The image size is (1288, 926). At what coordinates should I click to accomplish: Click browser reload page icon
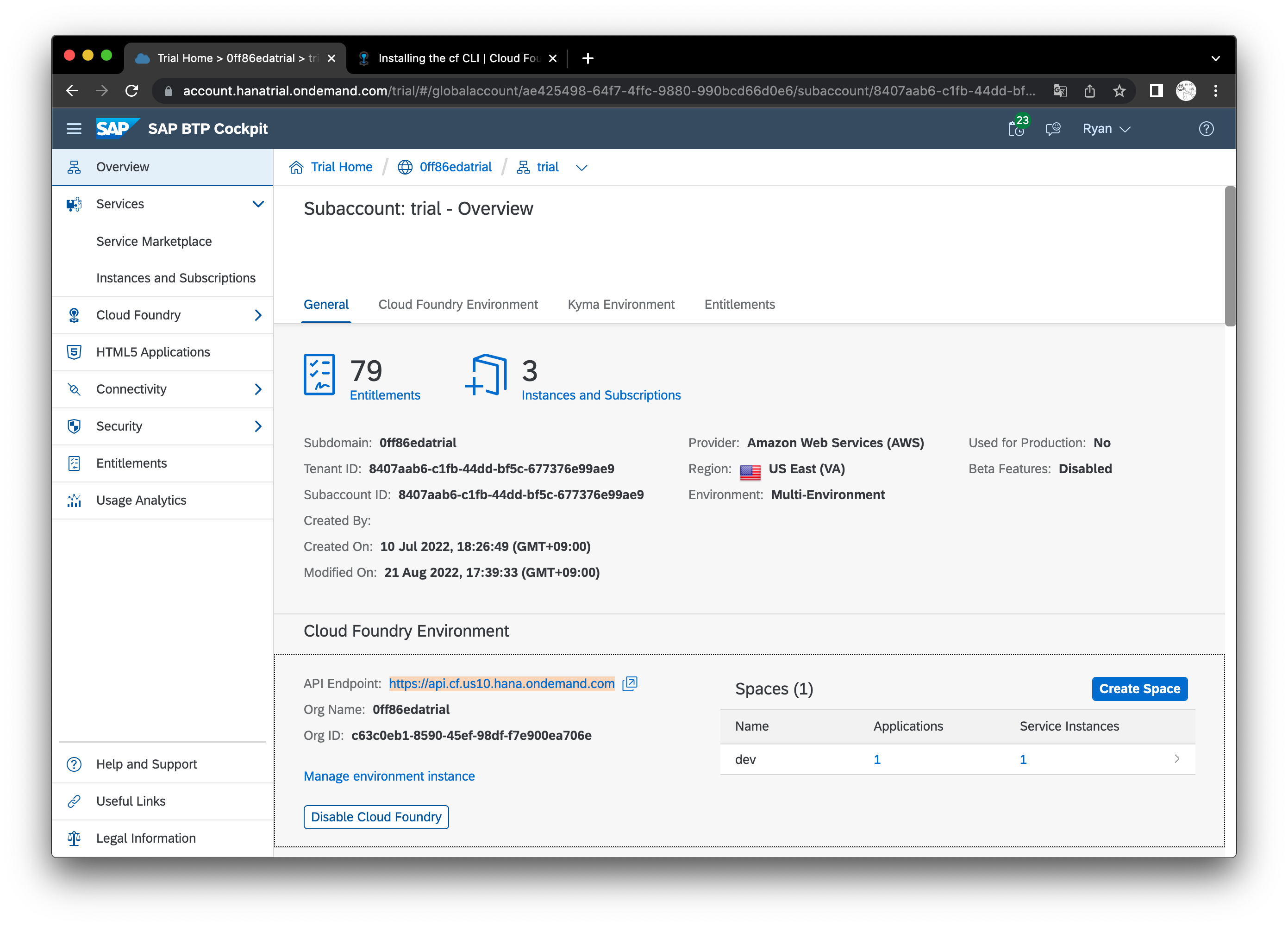coord(132,91)
